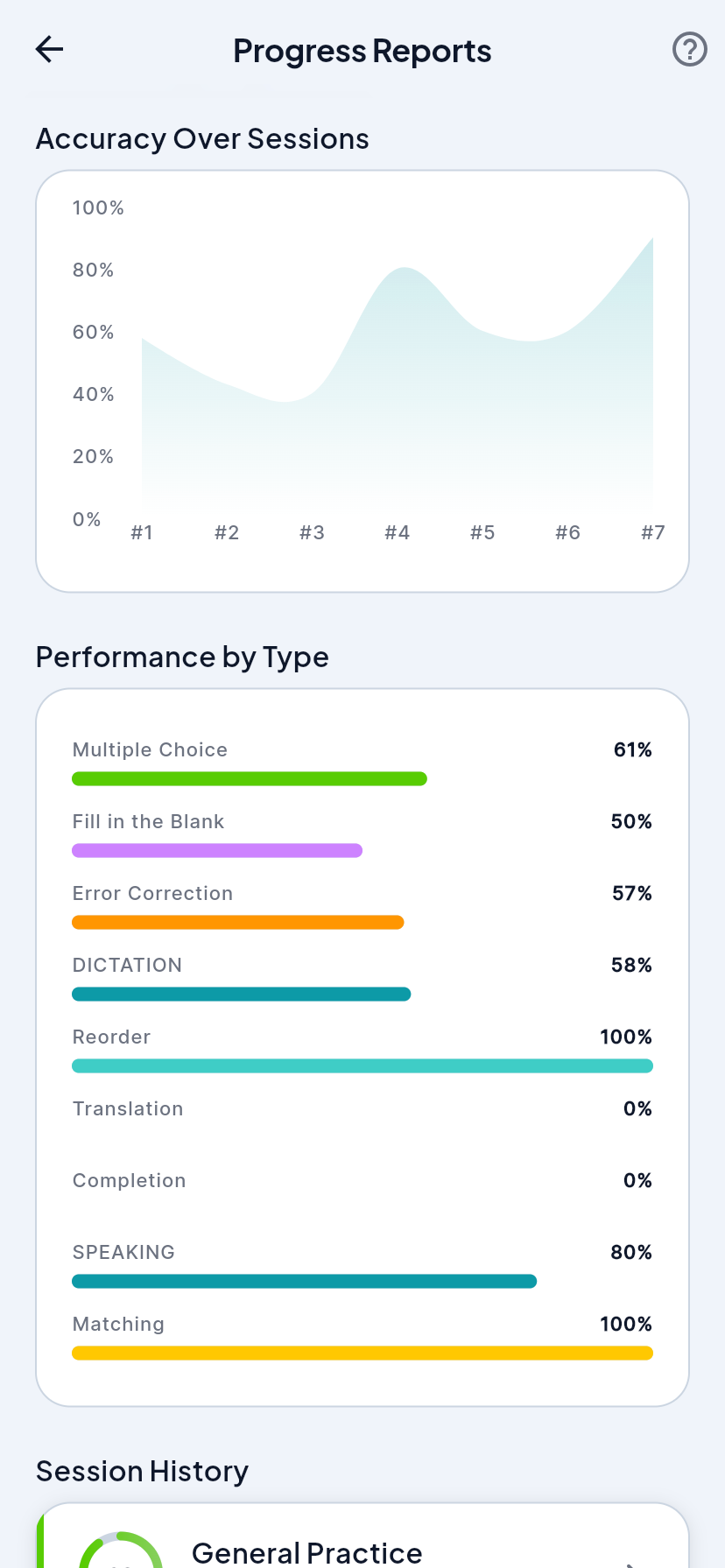725x1568 pixels.
Task: Go back using the arrow icon
Action: (x=50, y=50)
